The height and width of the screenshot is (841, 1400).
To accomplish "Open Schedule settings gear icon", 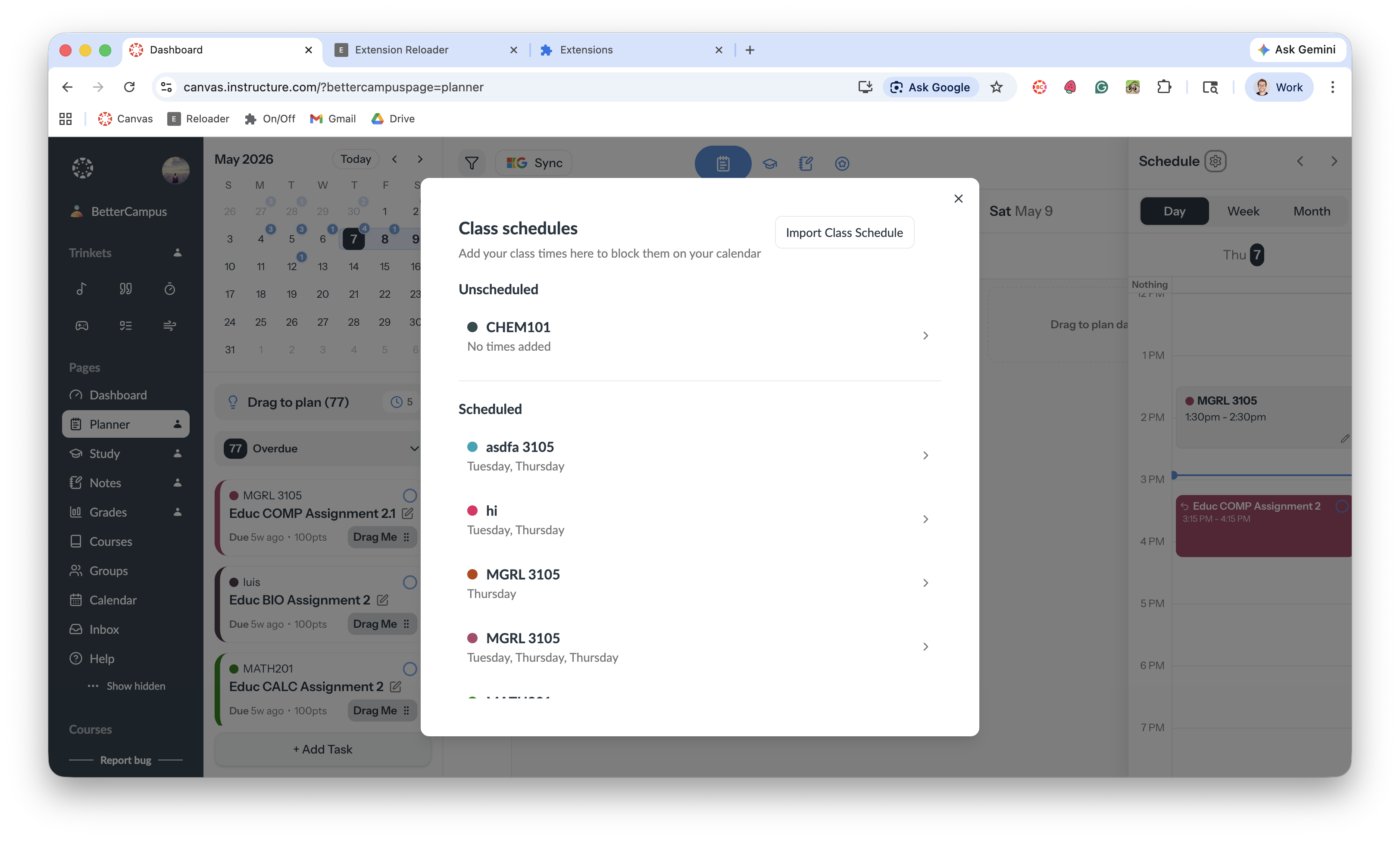I will (x=1215, y=162).
